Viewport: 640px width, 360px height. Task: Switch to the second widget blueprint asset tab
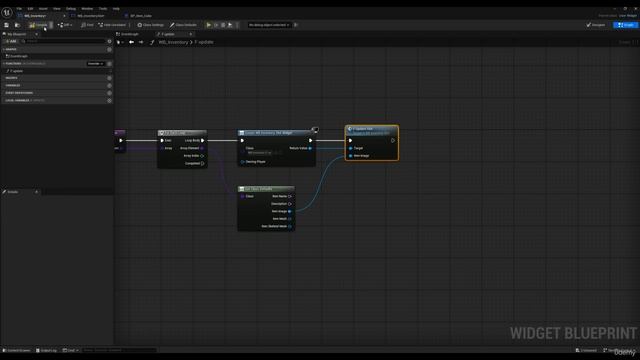91,16
